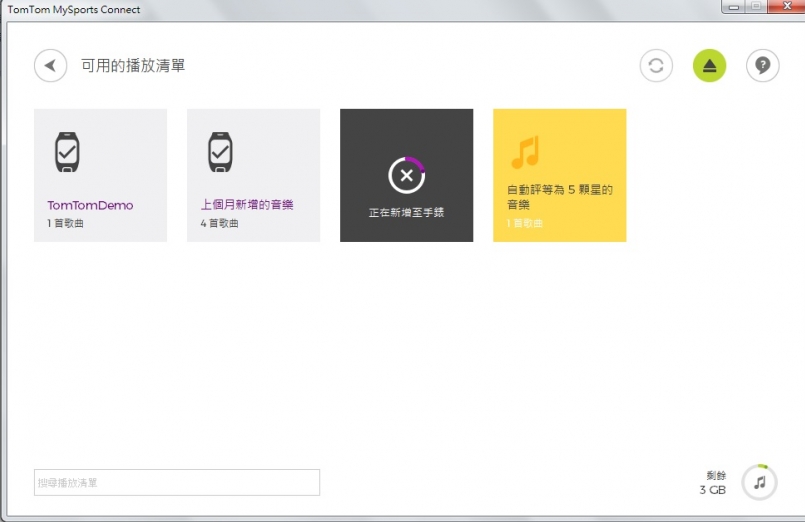Screen dimensions: 805x522
Task: Click the back arrow button
Action: (50, 66)
